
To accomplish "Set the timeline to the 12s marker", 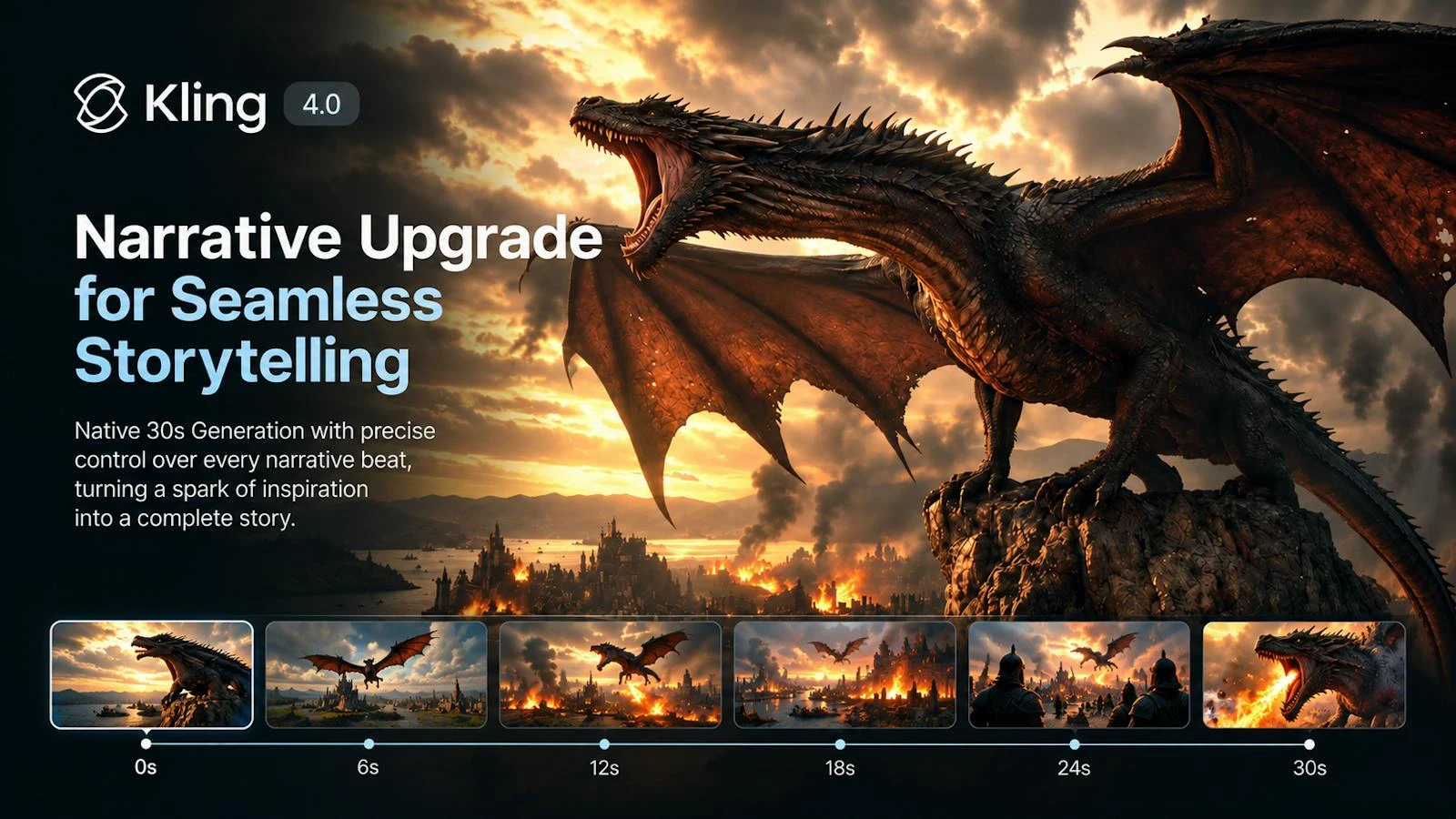I will 604,743.
